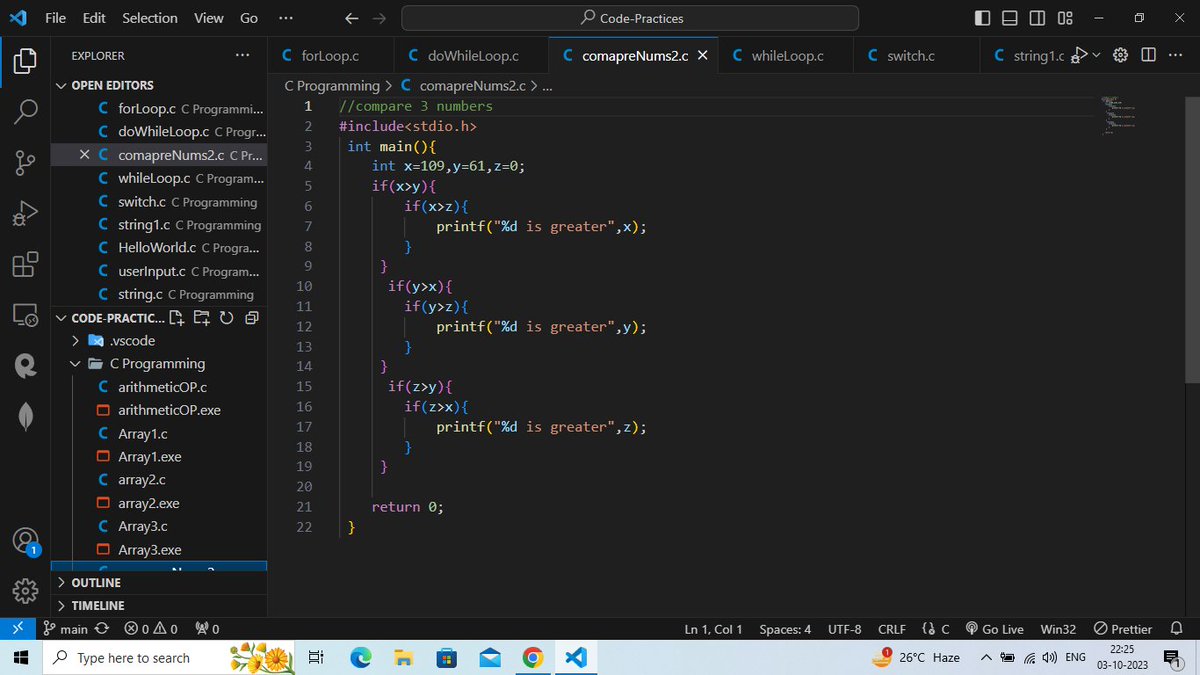Image resolution: width=1200 pixels, height=675 pixels.
Task: Click the New File icon in explorer
Action: coord(177,318)
